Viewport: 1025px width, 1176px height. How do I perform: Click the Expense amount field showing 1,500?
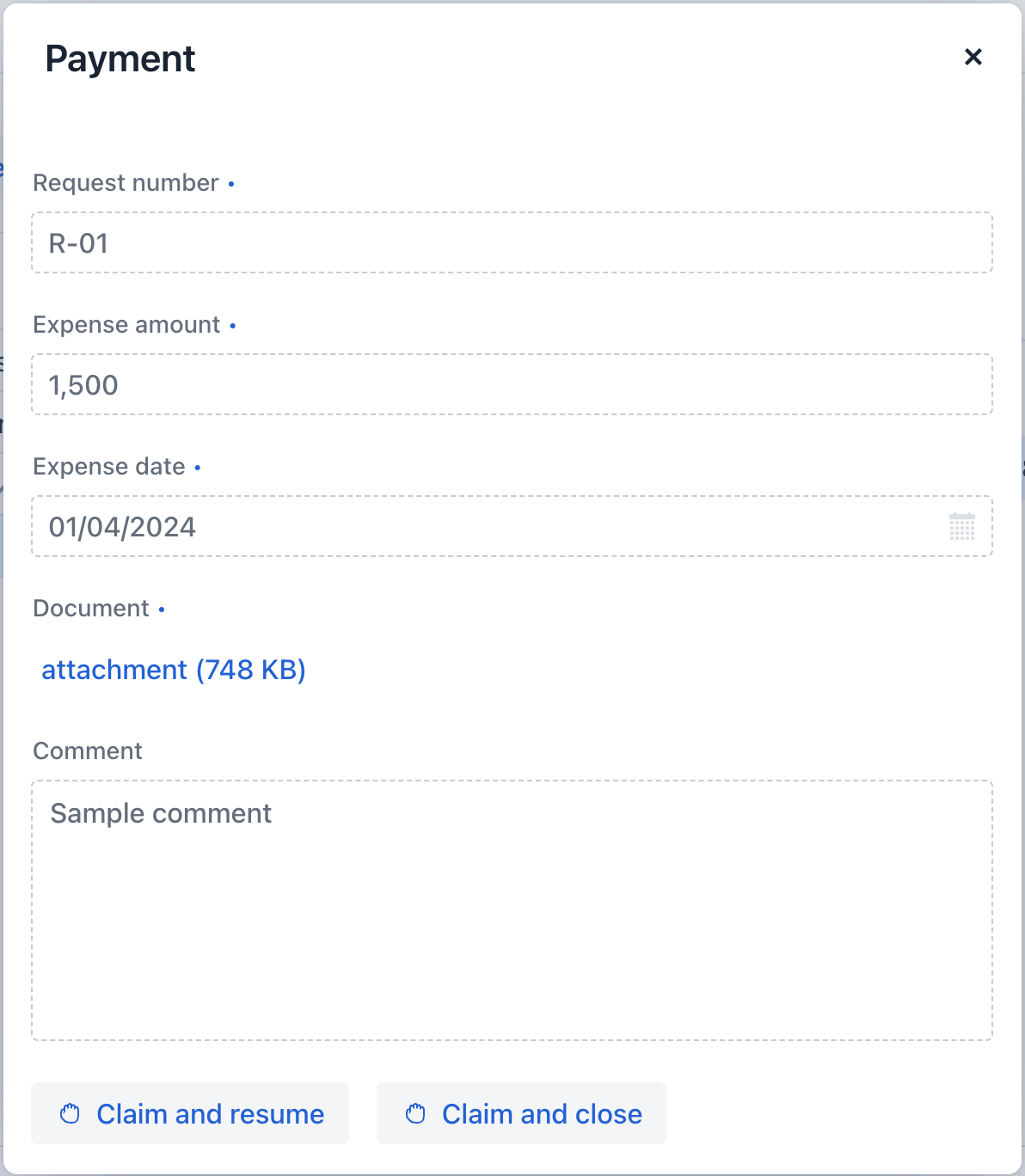[x=512, y=384]
